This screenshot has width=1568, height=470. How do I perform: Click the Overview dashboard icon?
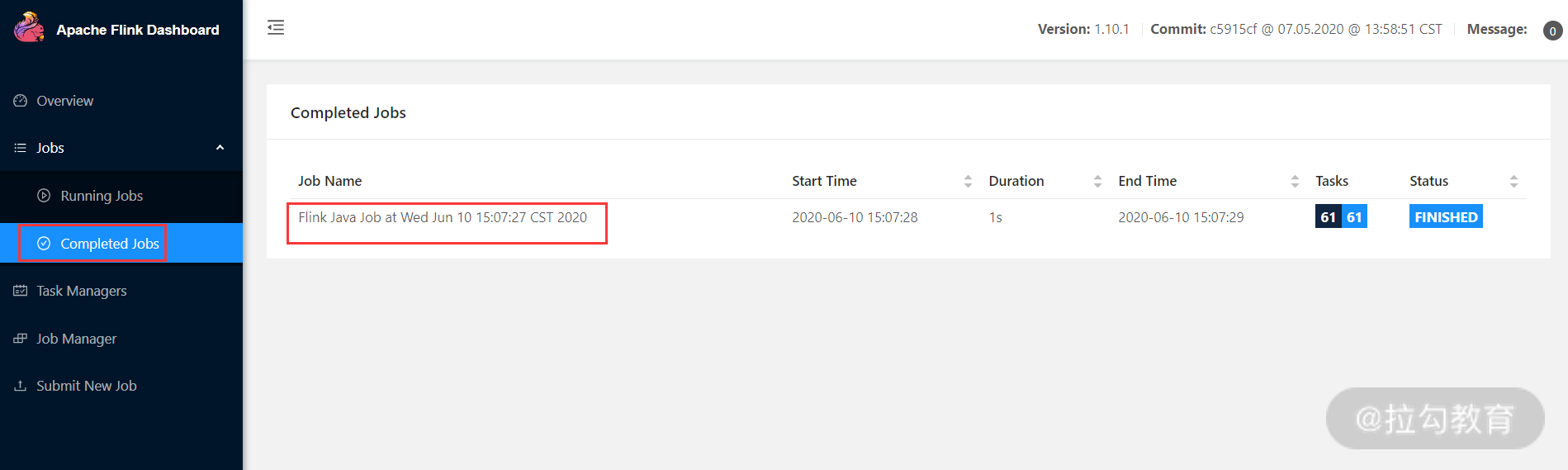point(21,101)
